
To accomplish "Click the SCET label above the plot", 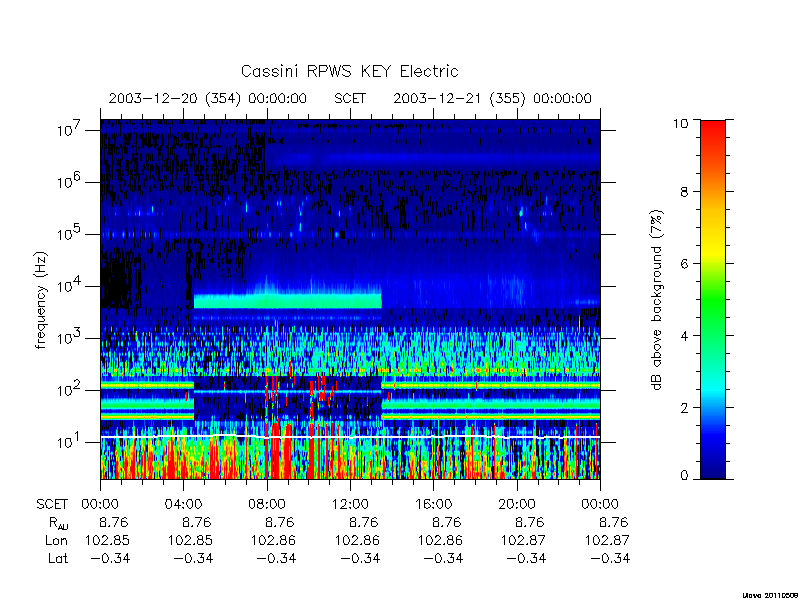I will click(x=350, y=98).
